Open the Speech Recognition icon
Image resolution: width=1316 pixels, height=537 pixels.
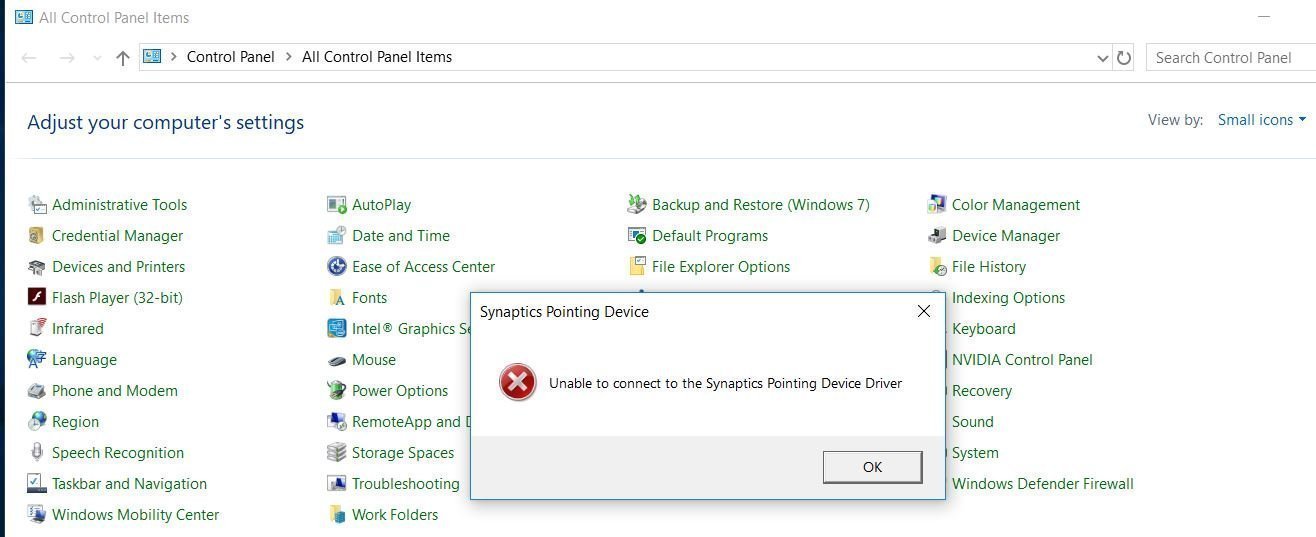coord(37,453)
